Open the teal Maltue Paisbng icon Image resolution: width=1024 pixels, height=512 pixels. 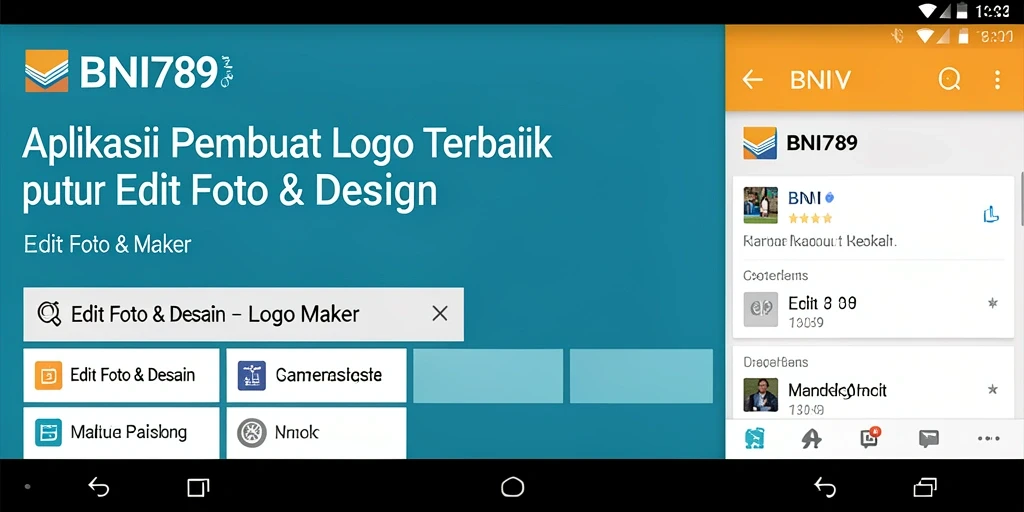tap(48, 432)
